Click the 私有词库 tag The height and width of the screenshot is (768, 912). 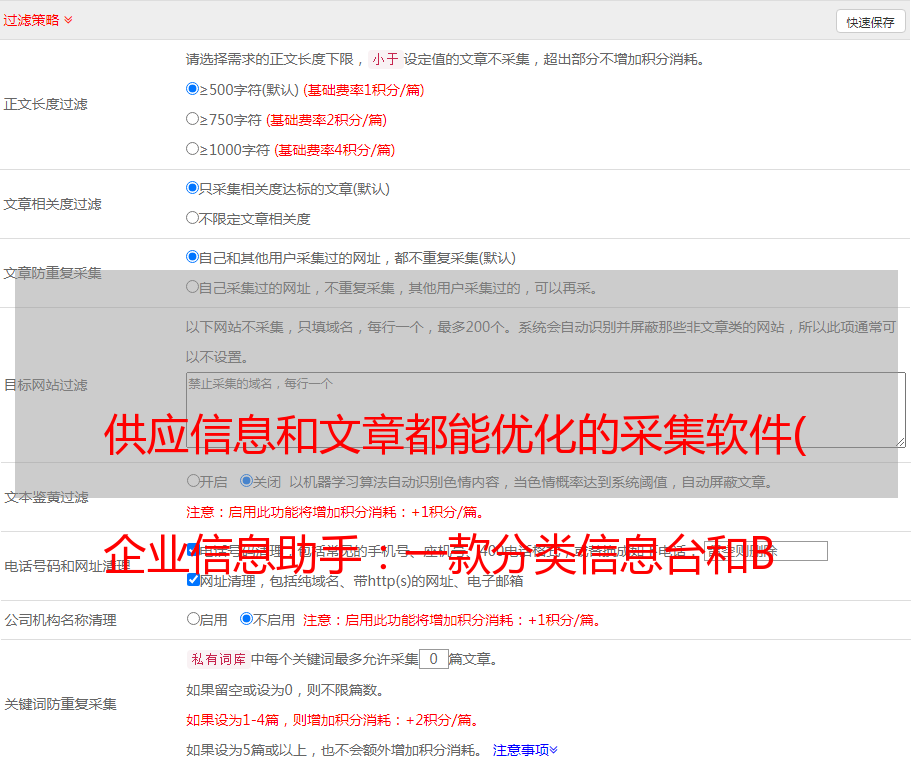[219, 659]
